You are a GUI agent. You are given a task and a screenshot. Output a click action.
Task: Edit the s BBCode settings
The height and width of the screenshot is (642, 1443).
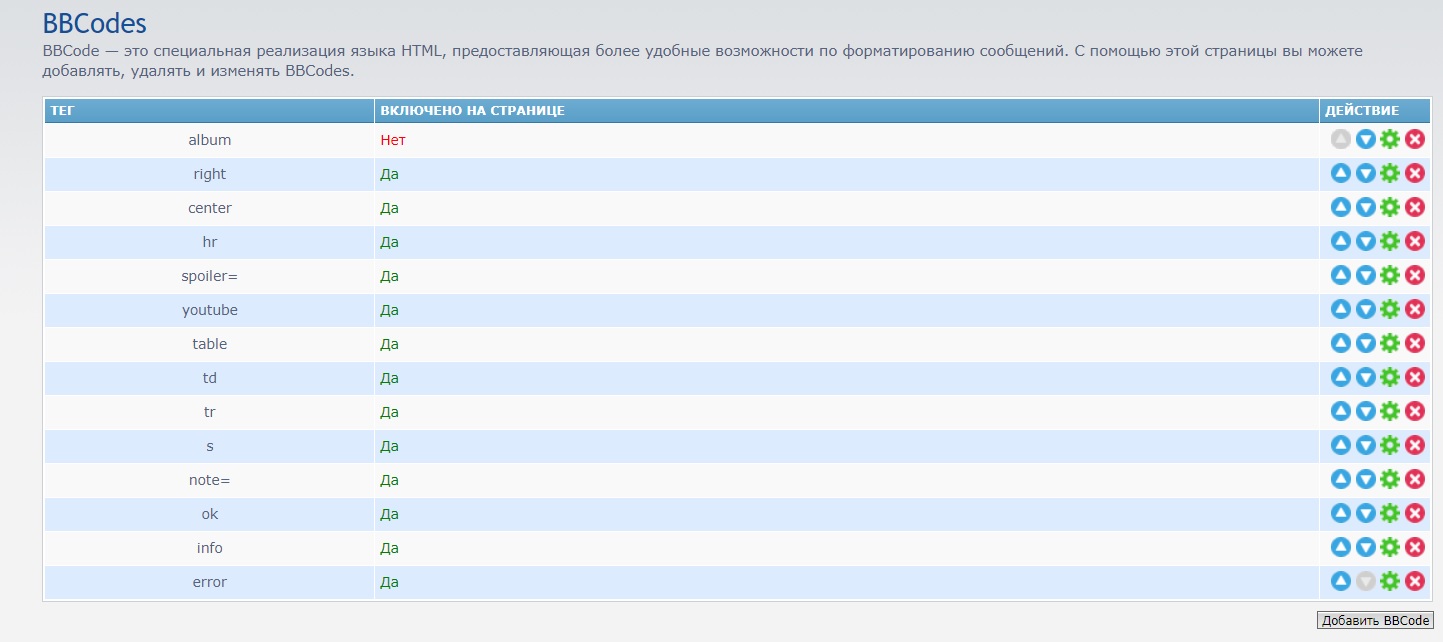(x=1390, y=446)
